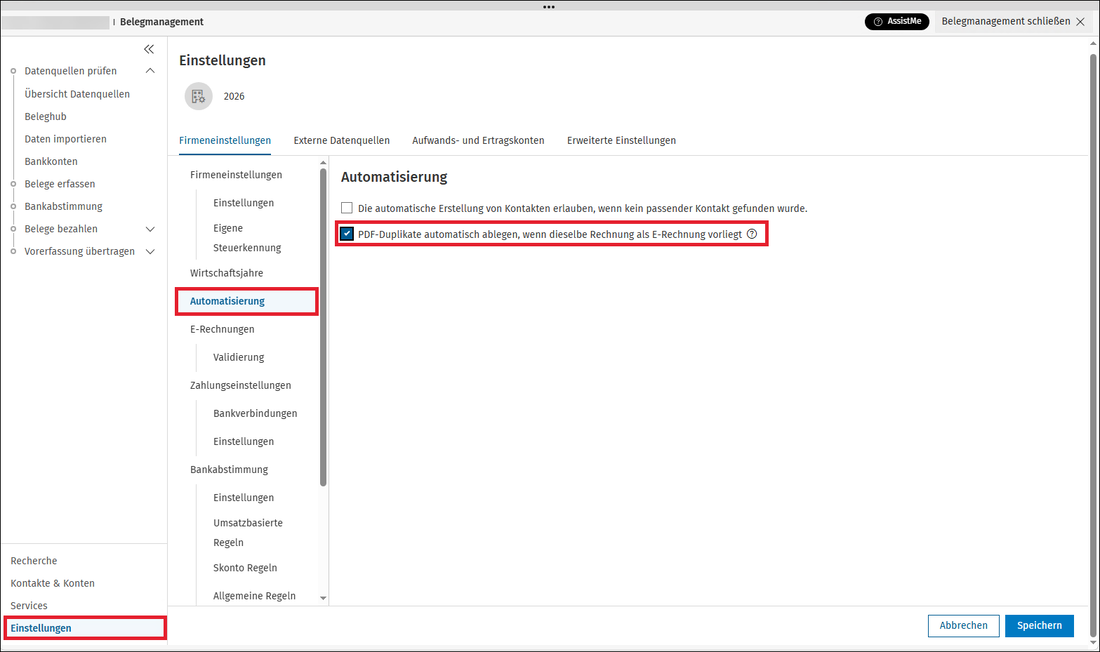Click the company settings icon beside 2026
1100x652 pixels.
(x=199, y=96)
